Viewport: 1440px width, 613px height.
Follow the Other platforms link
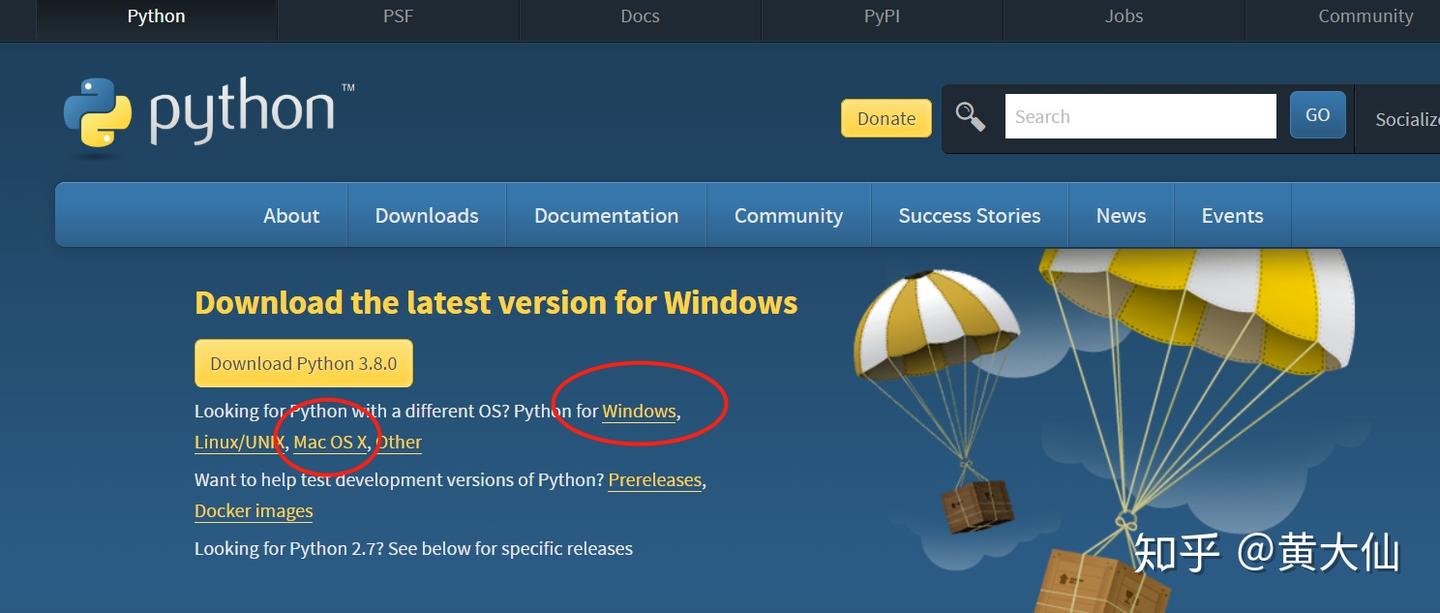399,442
